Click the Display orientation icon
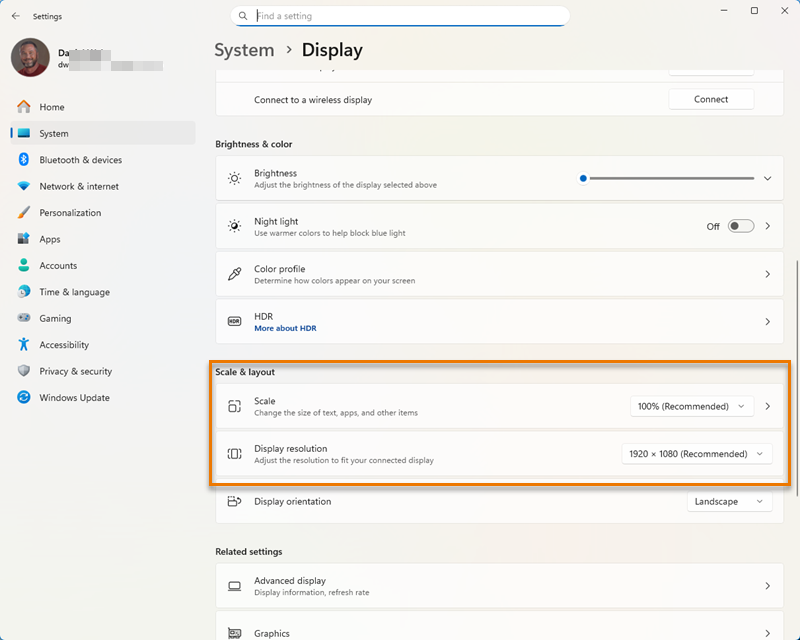The image size is (800, 640). [235, 501]
